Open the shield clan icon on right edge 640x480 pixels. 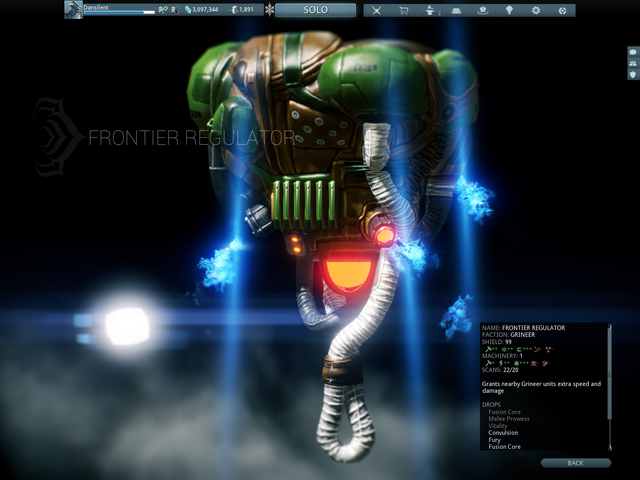633,74
